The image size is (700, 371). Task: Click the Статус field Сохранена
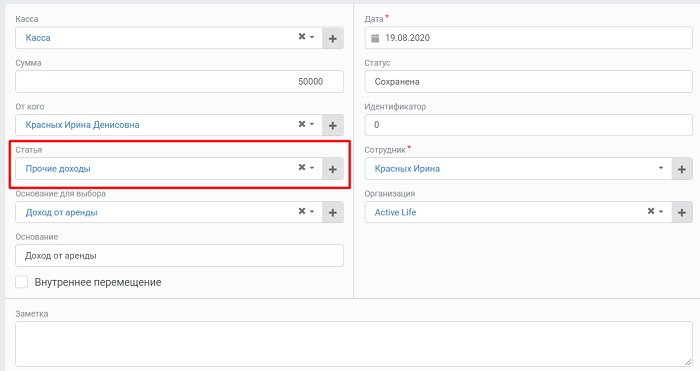click(529, 82)
